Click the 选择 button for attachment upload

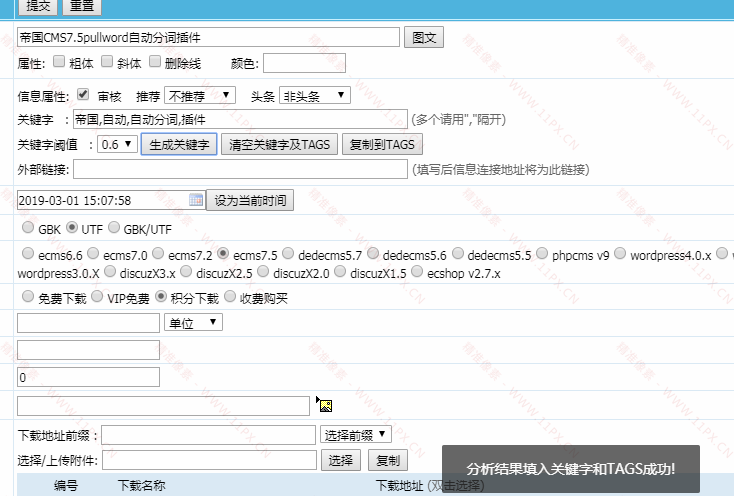pos(341,460)
